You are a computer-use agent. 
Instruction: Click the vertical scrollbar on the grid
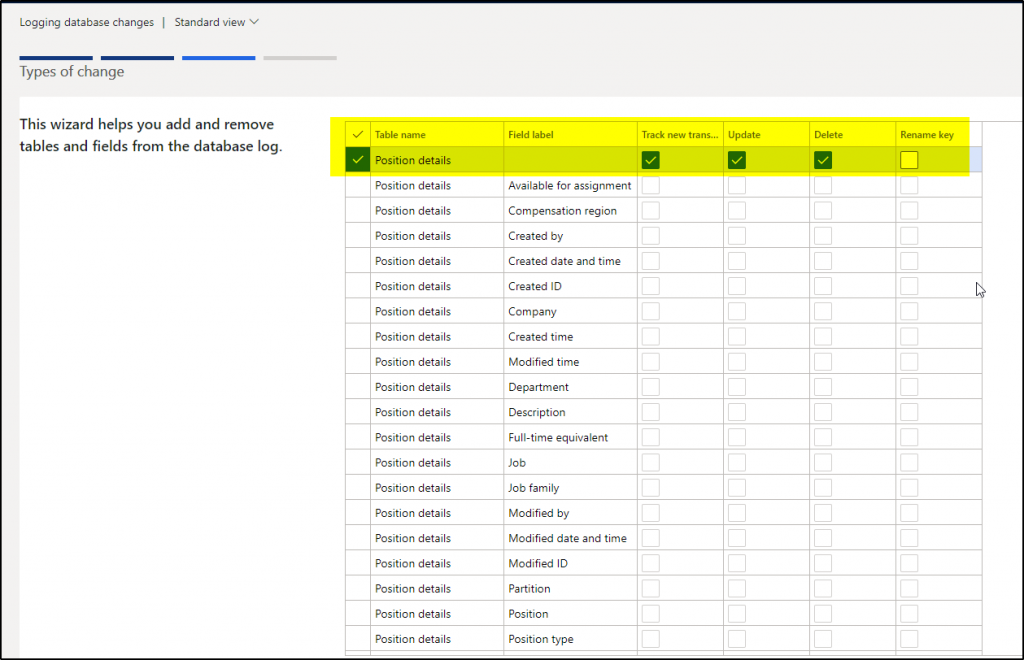point(978,300)
